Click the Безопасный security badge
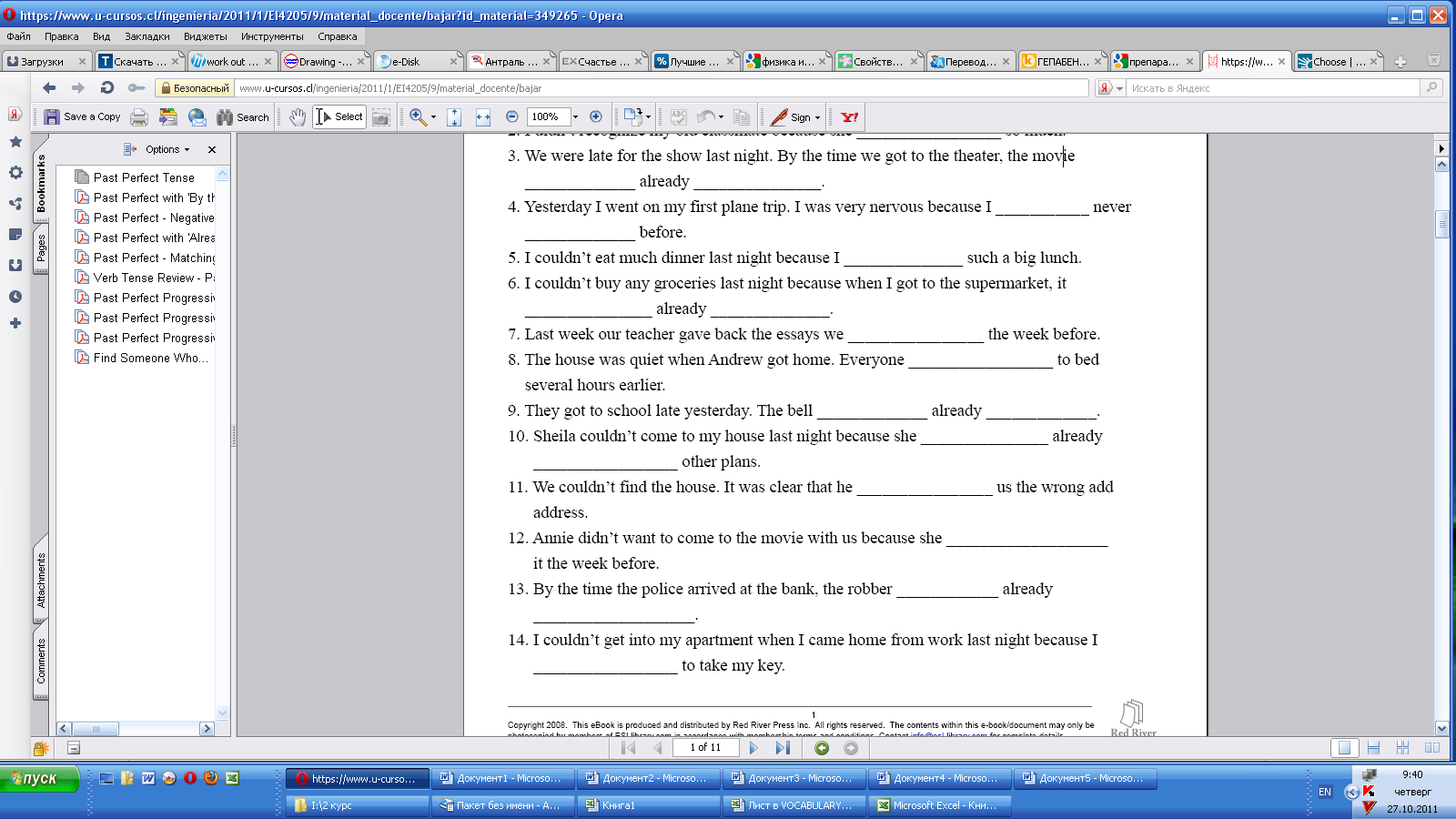 click(194, 88)
